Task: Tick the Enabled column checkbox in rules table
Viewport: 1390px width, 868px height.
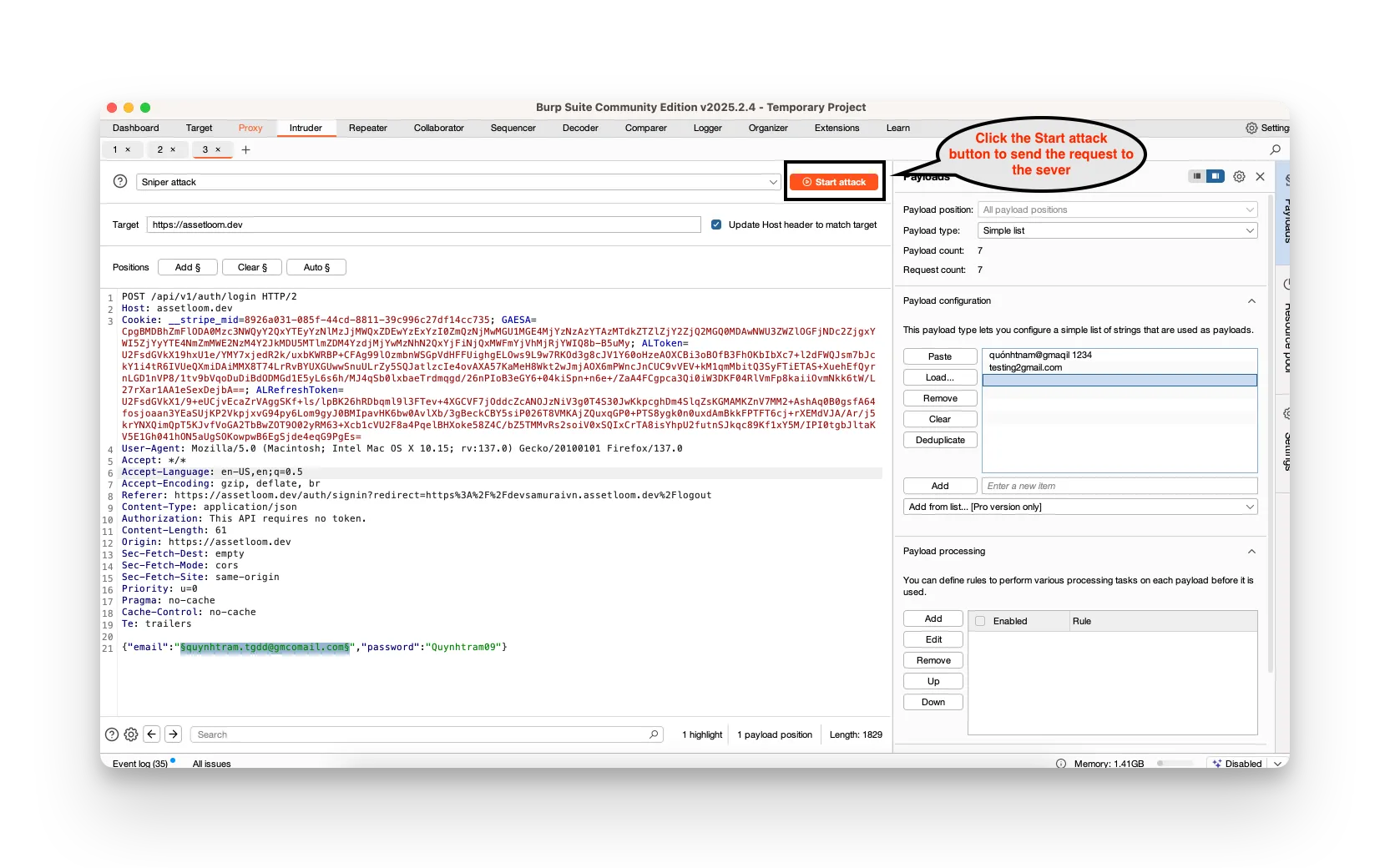Action: tap(980, 621)
